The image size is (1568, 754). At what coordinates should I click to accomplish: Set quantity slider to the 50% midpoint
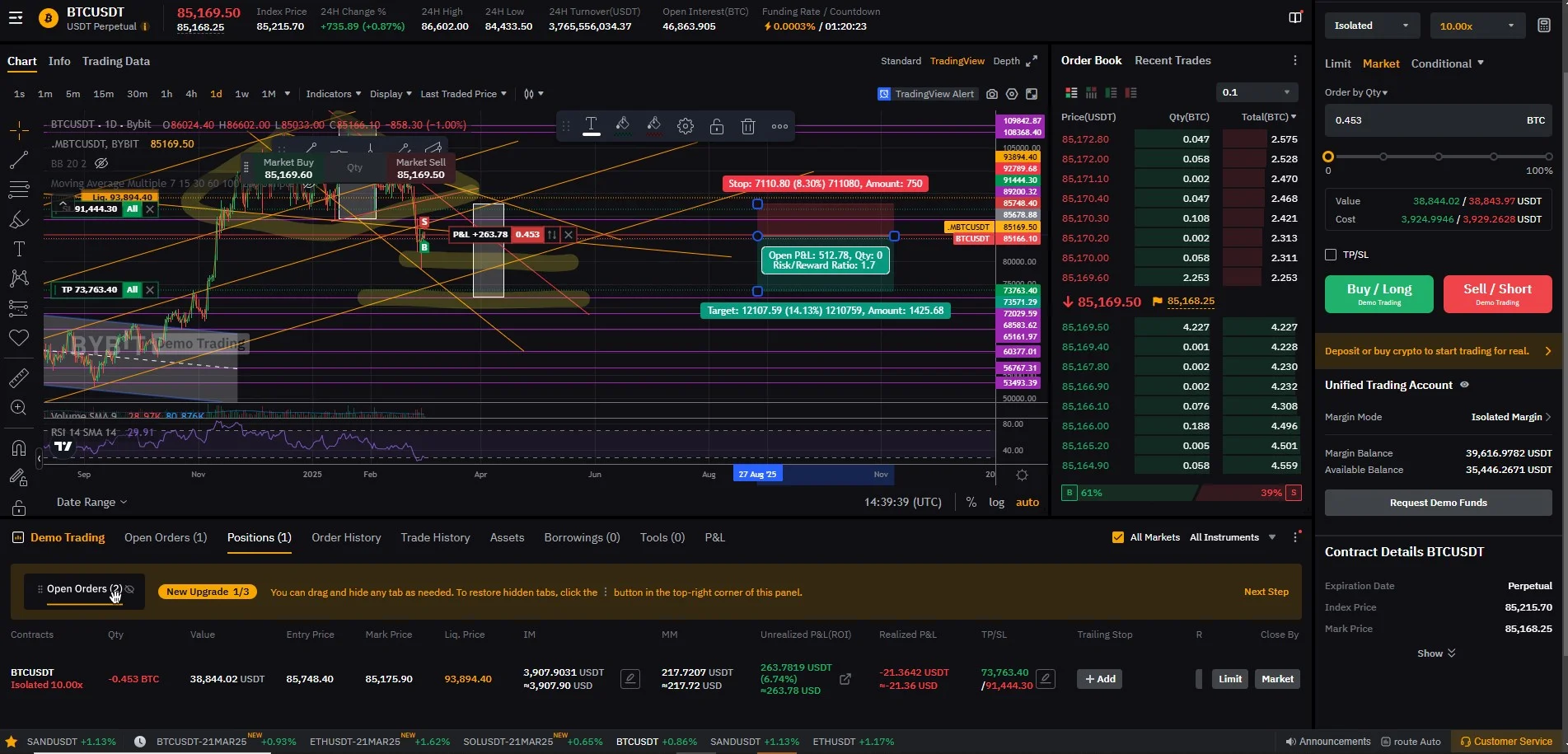pos(1439,157)
